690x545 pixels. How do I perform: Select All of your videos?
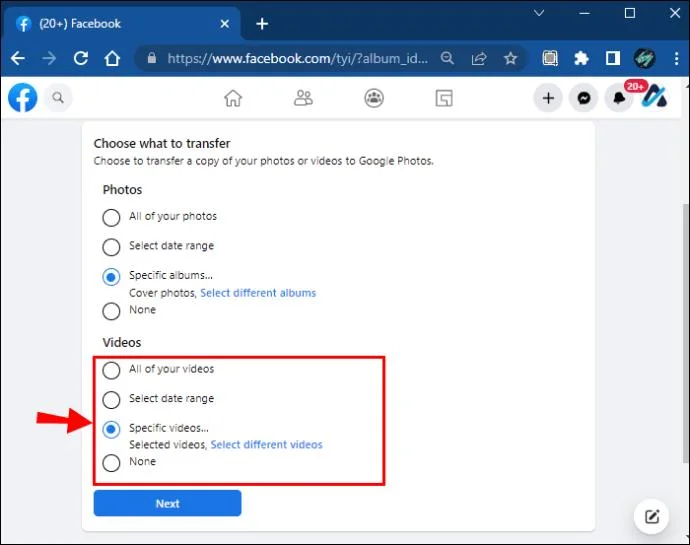pyautogui.click(x=111, y=370)
